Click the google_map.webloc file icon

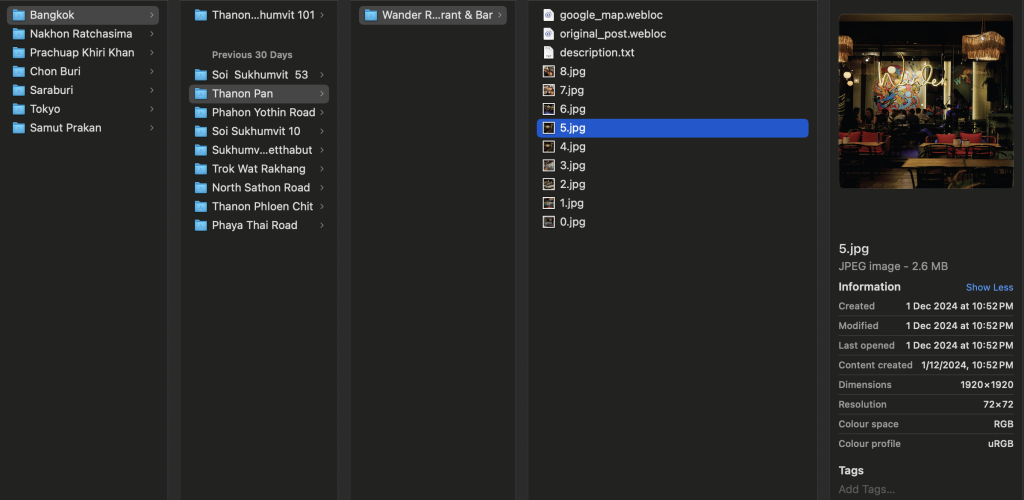click(549, 14)
